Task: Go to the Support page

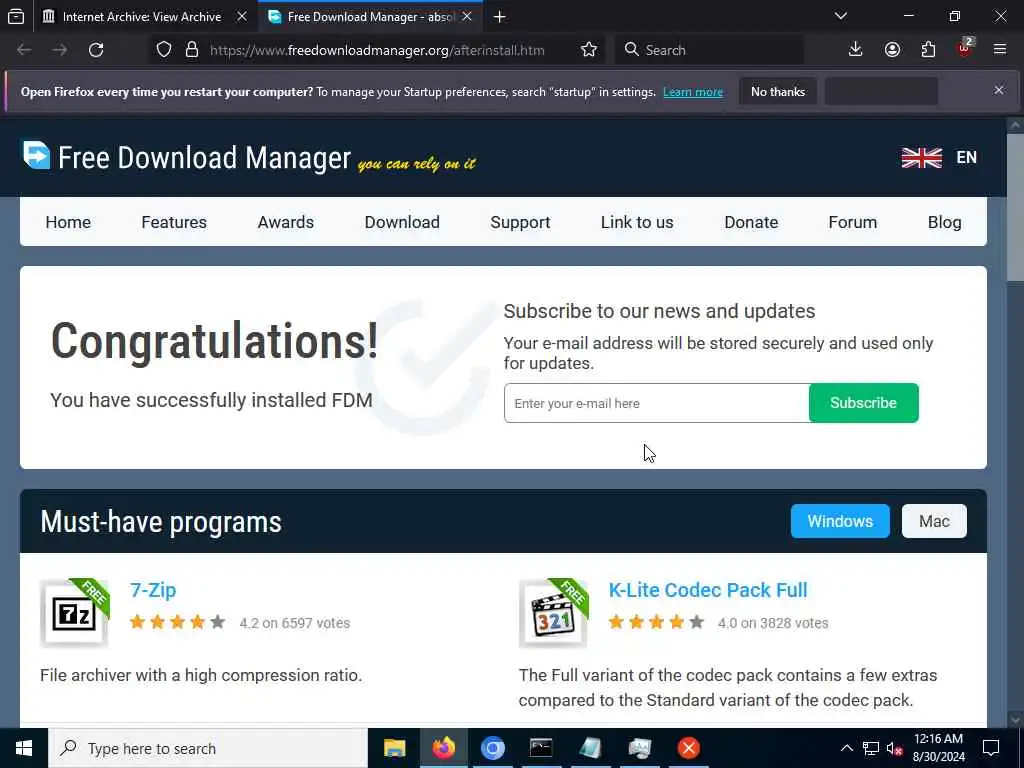Action: point(520,222)
